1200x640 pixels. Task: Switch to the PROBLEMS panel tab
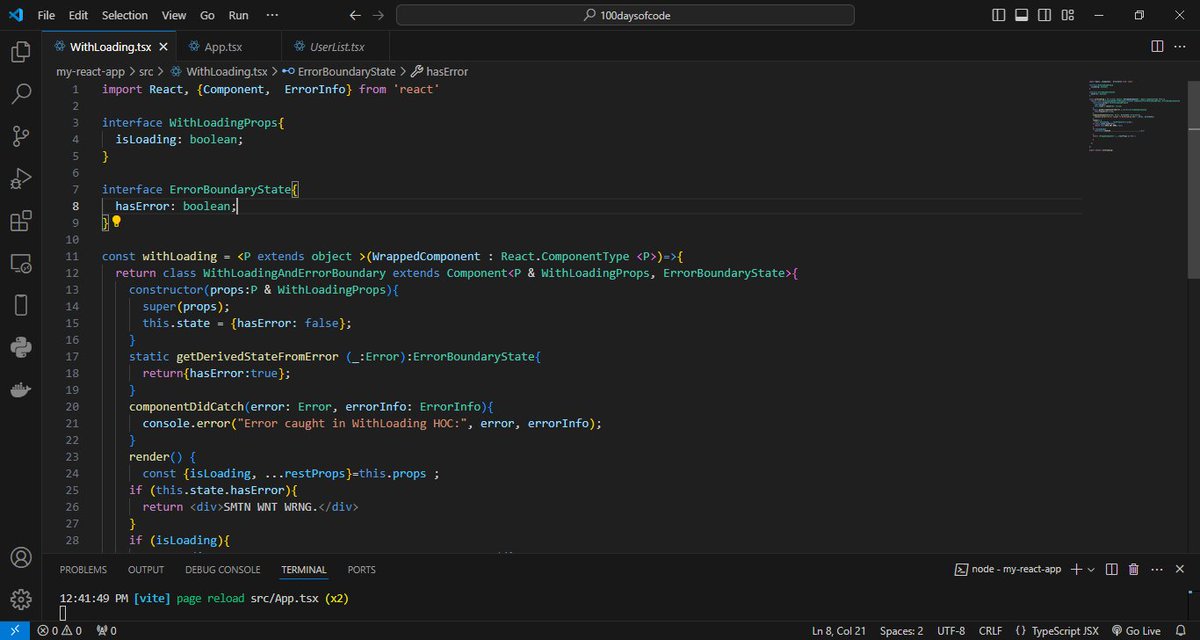83,570
